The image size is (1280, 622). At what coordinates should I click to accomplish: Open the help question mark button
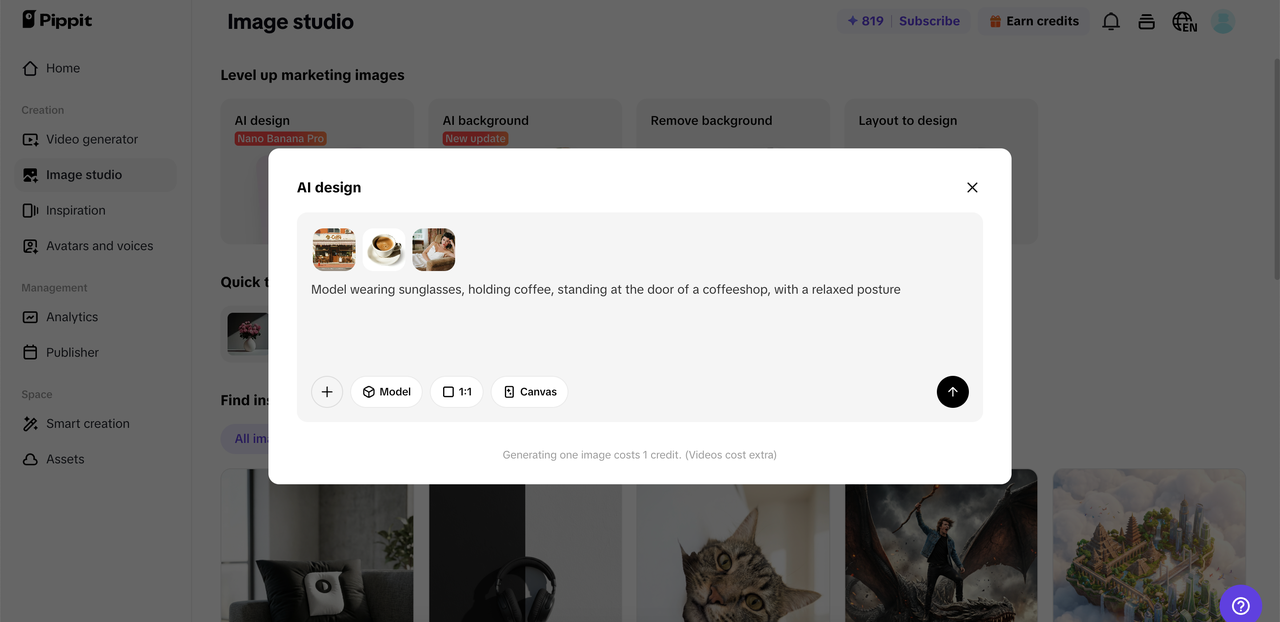click(x=1240, y=605)
